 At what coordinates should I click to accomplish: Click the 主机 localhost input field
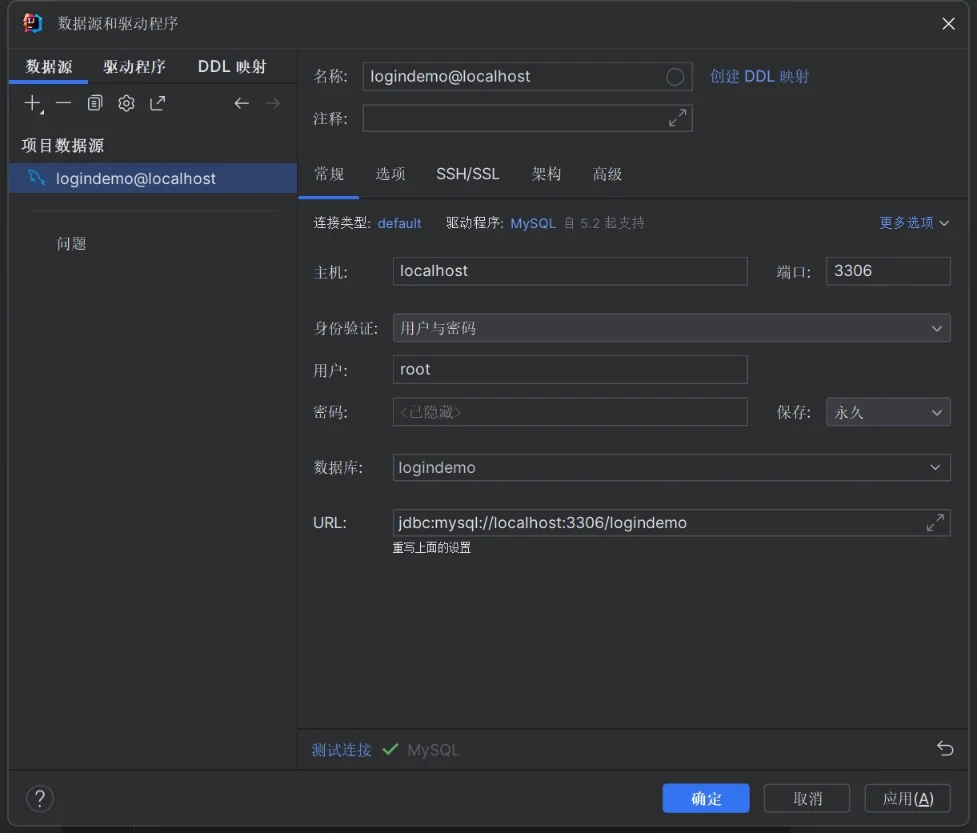point(569,271)
